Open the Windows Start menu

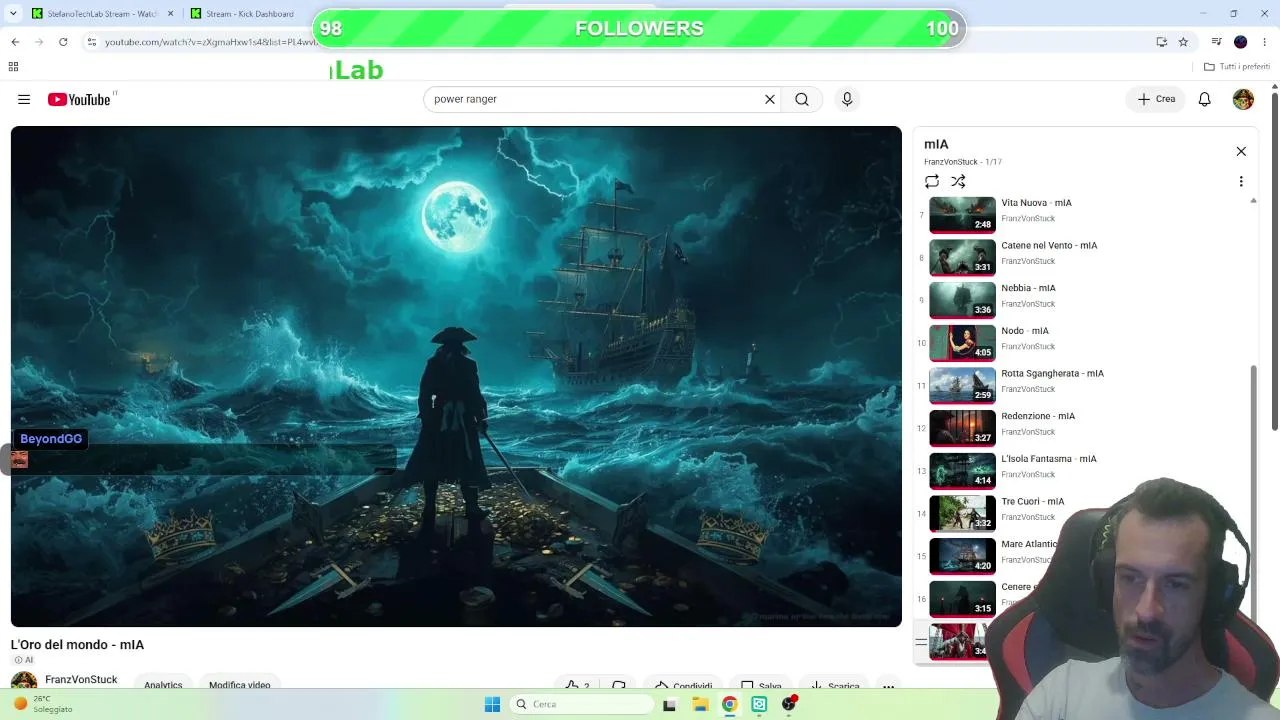point(492,704)
